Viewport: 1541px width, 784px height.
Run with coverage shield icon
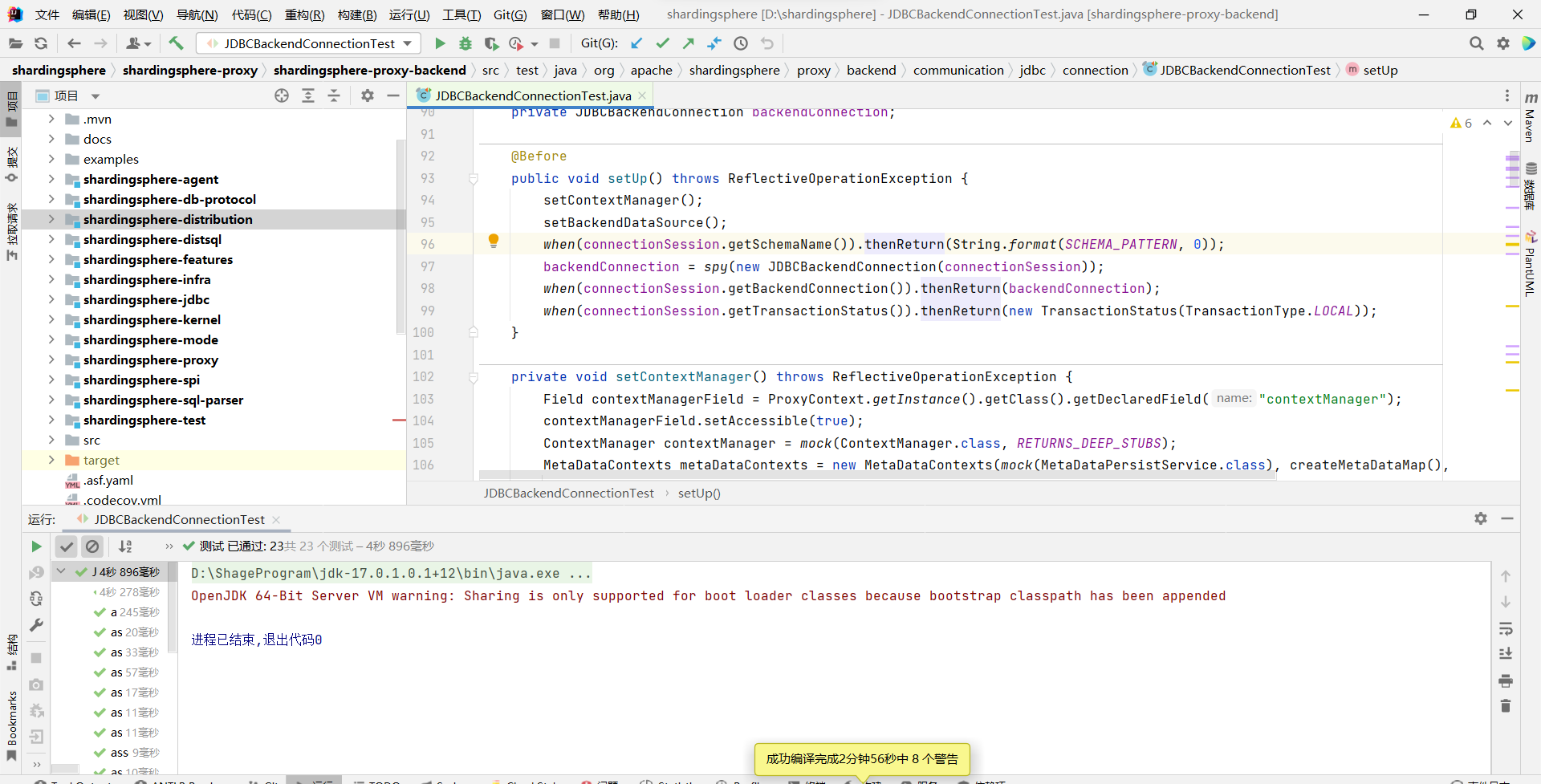pos(491,43)
